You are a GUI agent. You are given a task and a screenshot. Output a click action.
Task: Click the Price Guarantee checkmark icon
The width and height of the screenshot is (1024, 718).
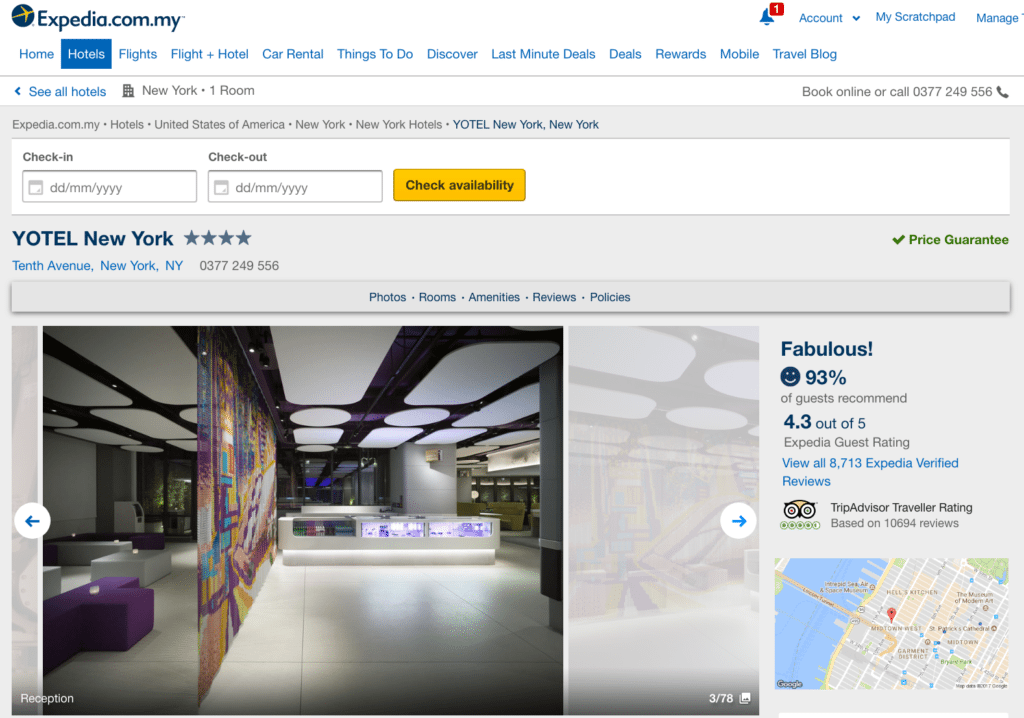pos(899,240)
